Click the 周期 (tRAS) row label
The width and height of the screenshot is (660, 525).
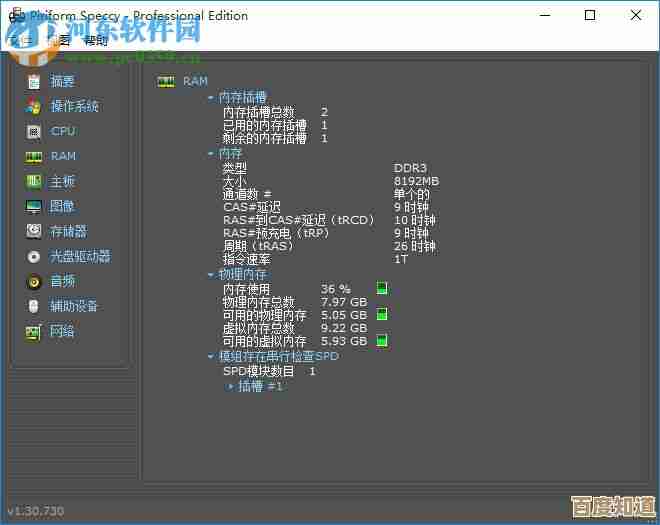click(x=258, y=246)
